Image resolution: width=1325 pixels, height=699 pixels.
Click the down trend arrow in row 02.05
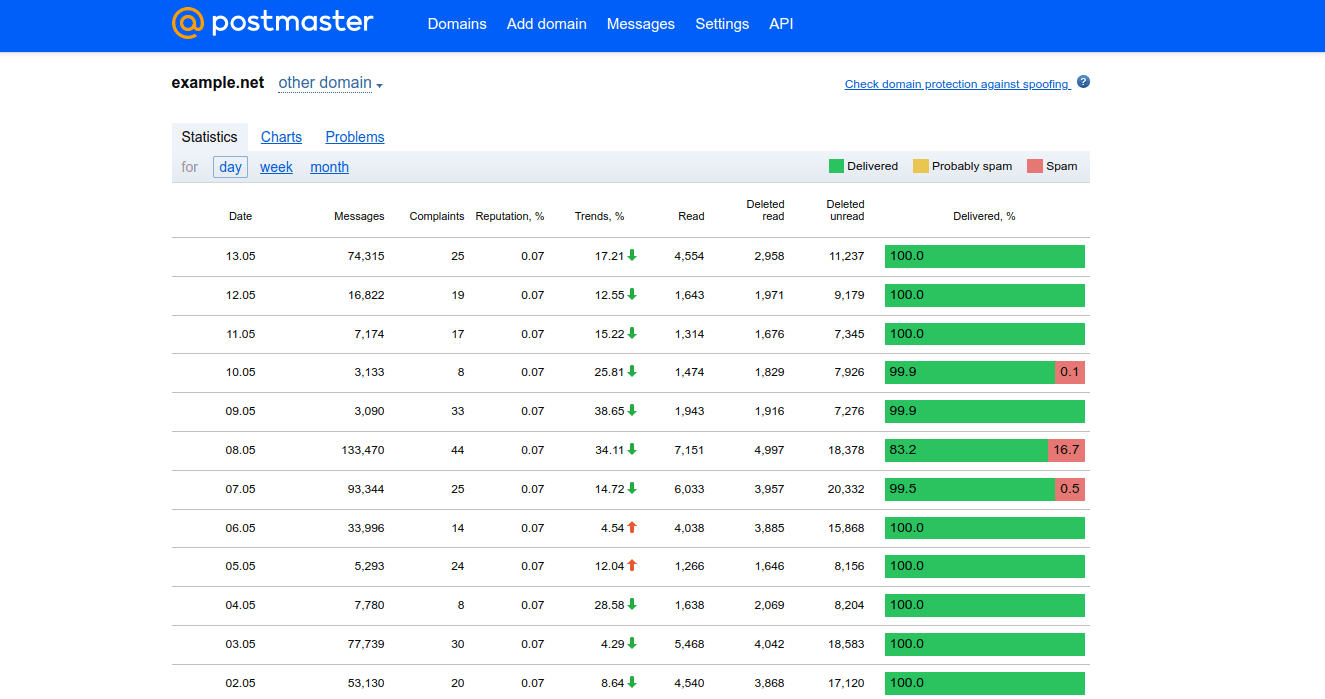pos(632,682)
